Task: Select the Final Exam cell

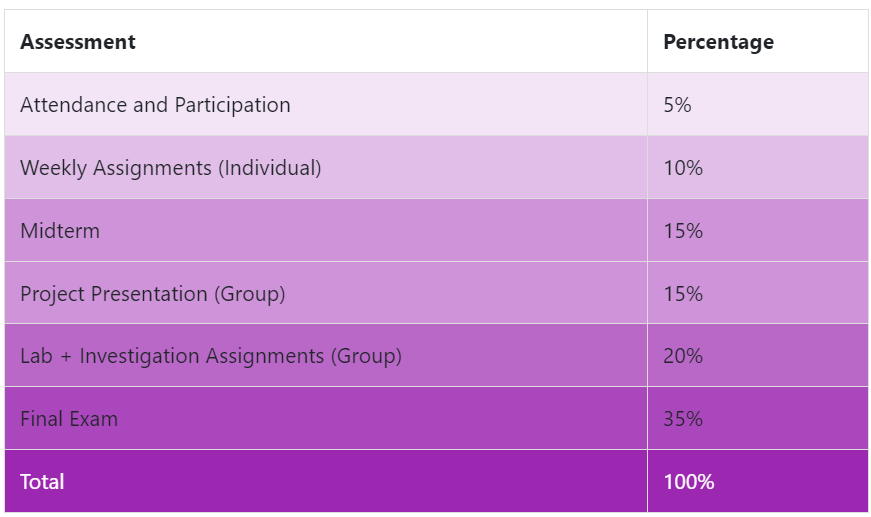Action: coord(69,419)
